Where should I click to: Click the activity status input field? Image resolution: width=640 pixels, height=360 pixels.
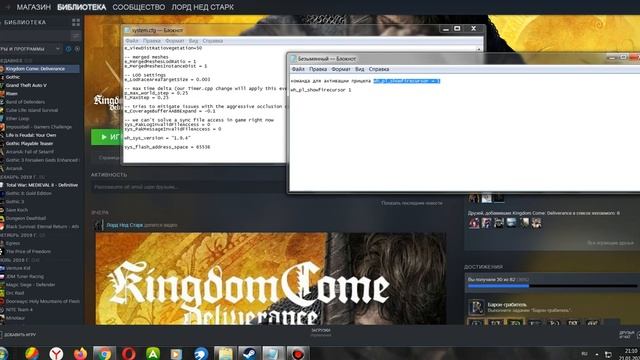(190, 187)
